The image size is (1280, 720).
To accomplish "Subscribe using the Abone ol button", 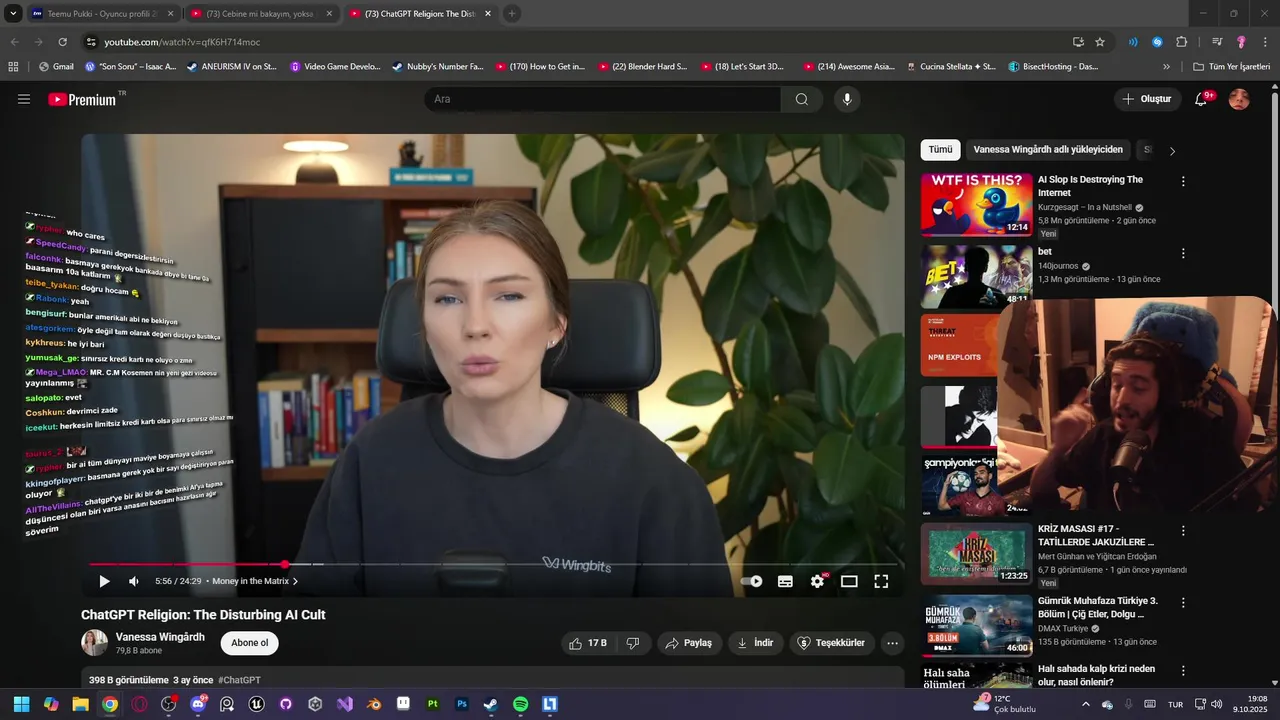I will [250, 643].
